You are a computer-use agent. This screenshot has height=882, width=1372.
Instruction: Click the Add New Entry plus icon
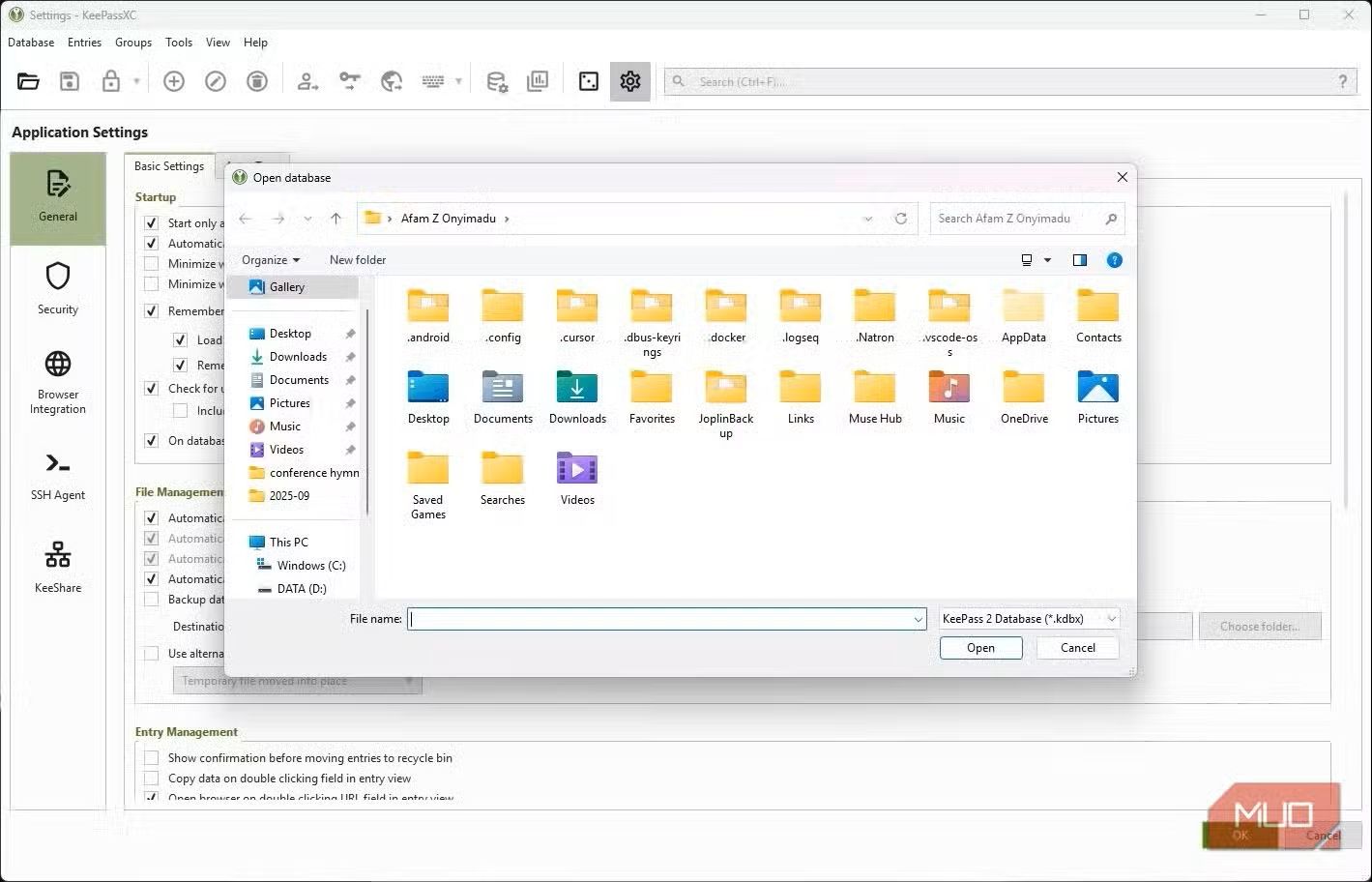coord(174,81)
